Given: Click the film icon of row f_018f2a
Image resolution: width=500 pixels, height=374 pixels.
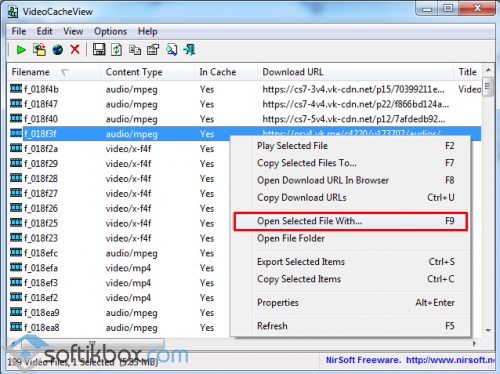Looking at the screenshot, I should tap(16, 148).
